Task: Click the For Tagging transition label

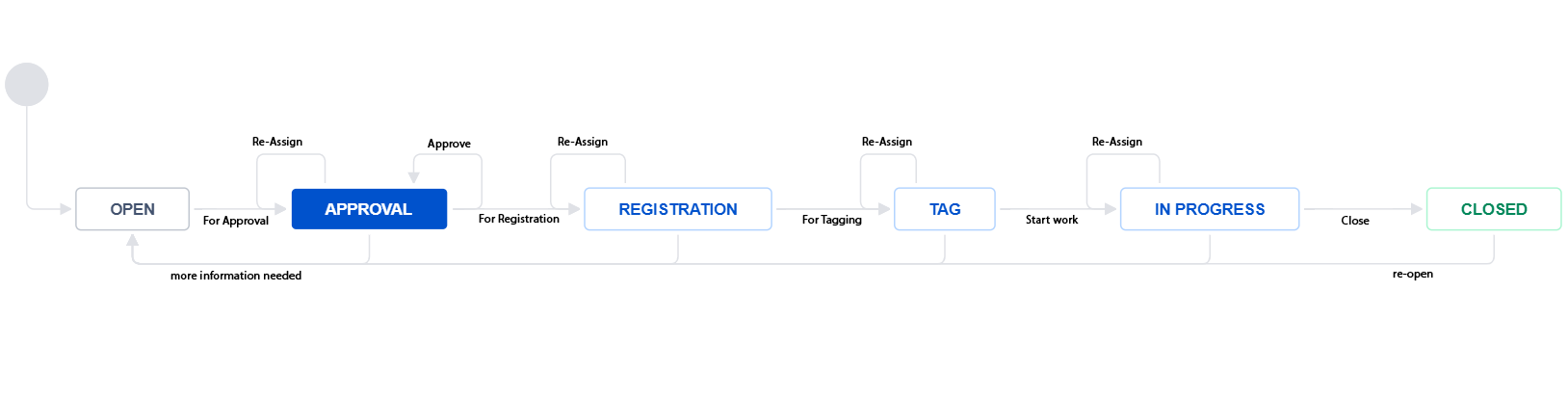Action: pos(832,220)
